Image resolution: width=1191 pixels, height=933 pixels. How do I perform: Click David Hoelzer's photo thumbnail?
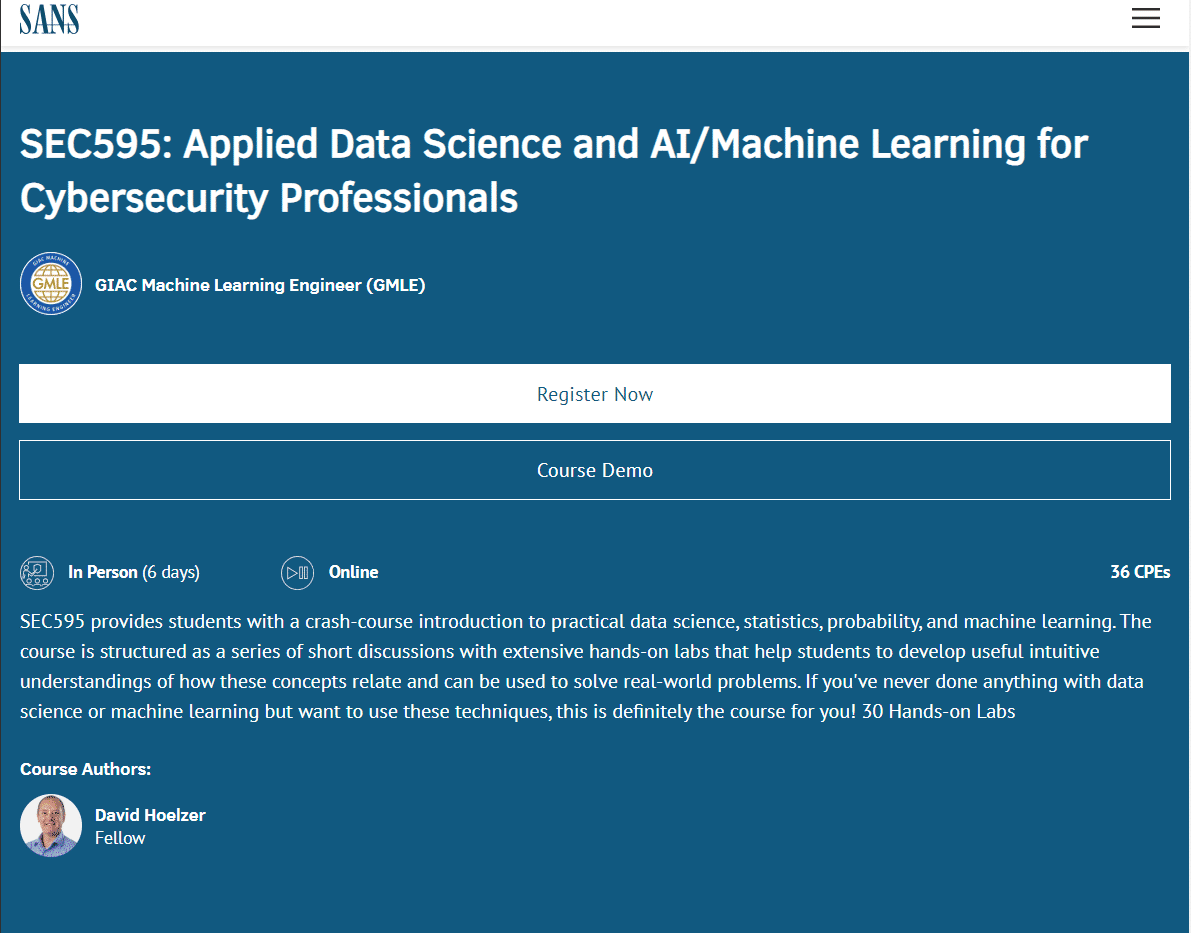[51, 826]
